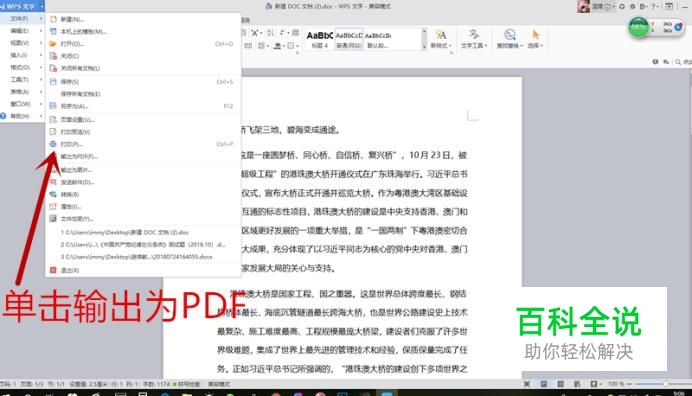Open the shading fill dropdown in ribbon
Image resolution: width=692 pixels, height=396 pixels.
(x=279, y=45)
